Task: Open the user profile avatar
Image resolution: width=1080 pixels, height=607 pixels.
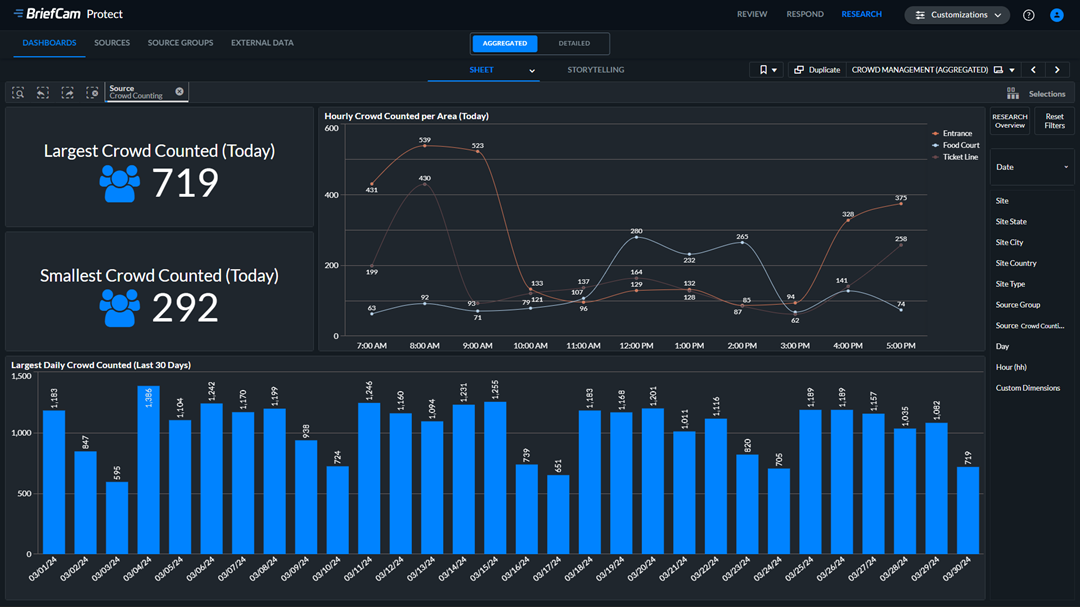Action: tap(1057, 15)
